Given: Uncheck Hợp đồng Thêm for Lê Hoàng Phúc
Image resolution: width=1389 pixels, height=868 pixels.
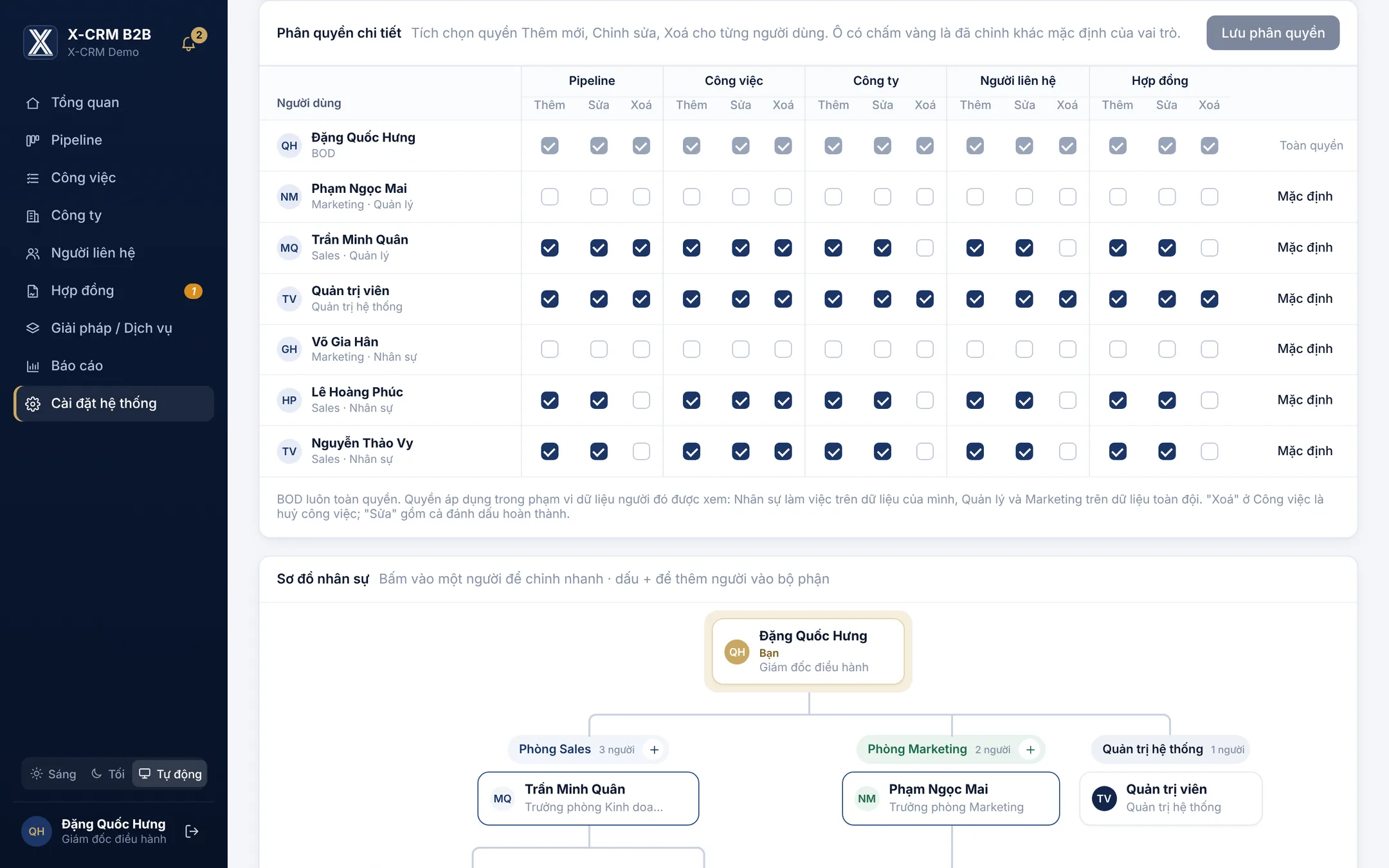Looking at the screenshot, I should (1118, 401).
